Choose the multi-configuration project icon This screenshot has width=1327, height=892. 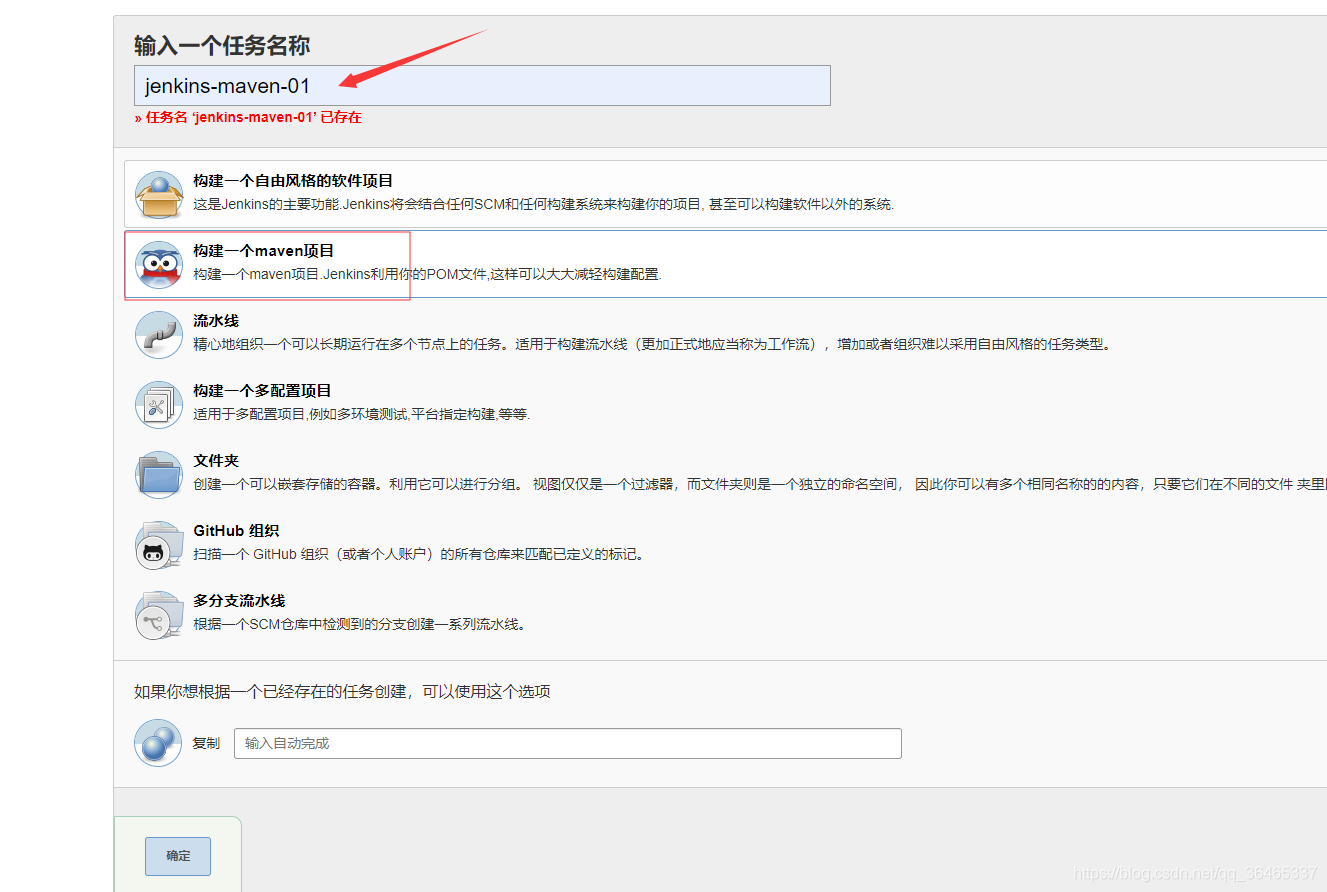pos(159,405)
